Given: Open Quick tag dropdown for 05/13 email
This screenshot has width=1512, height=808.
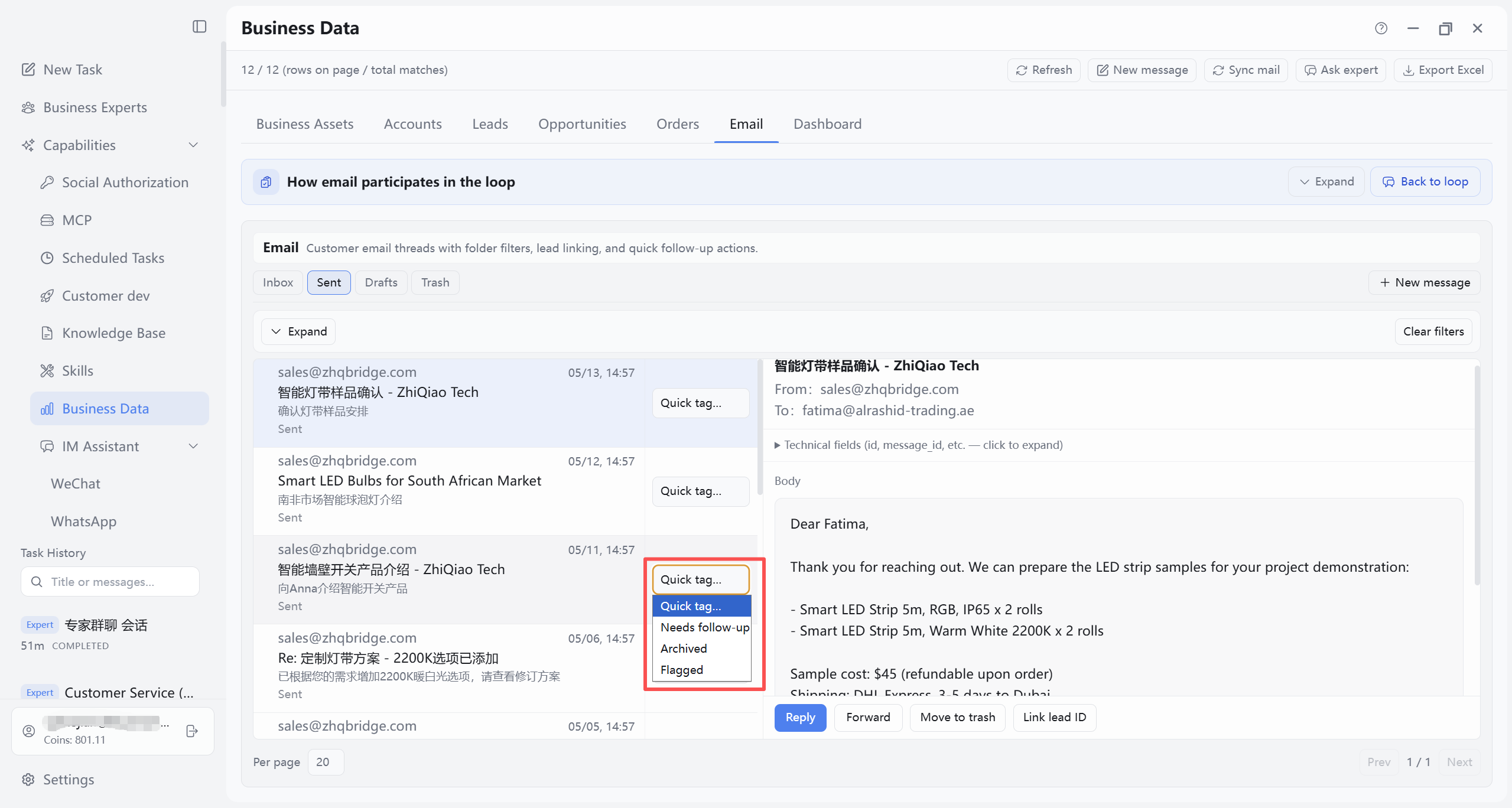Looking at the screenshot, I should click(701, 403).
